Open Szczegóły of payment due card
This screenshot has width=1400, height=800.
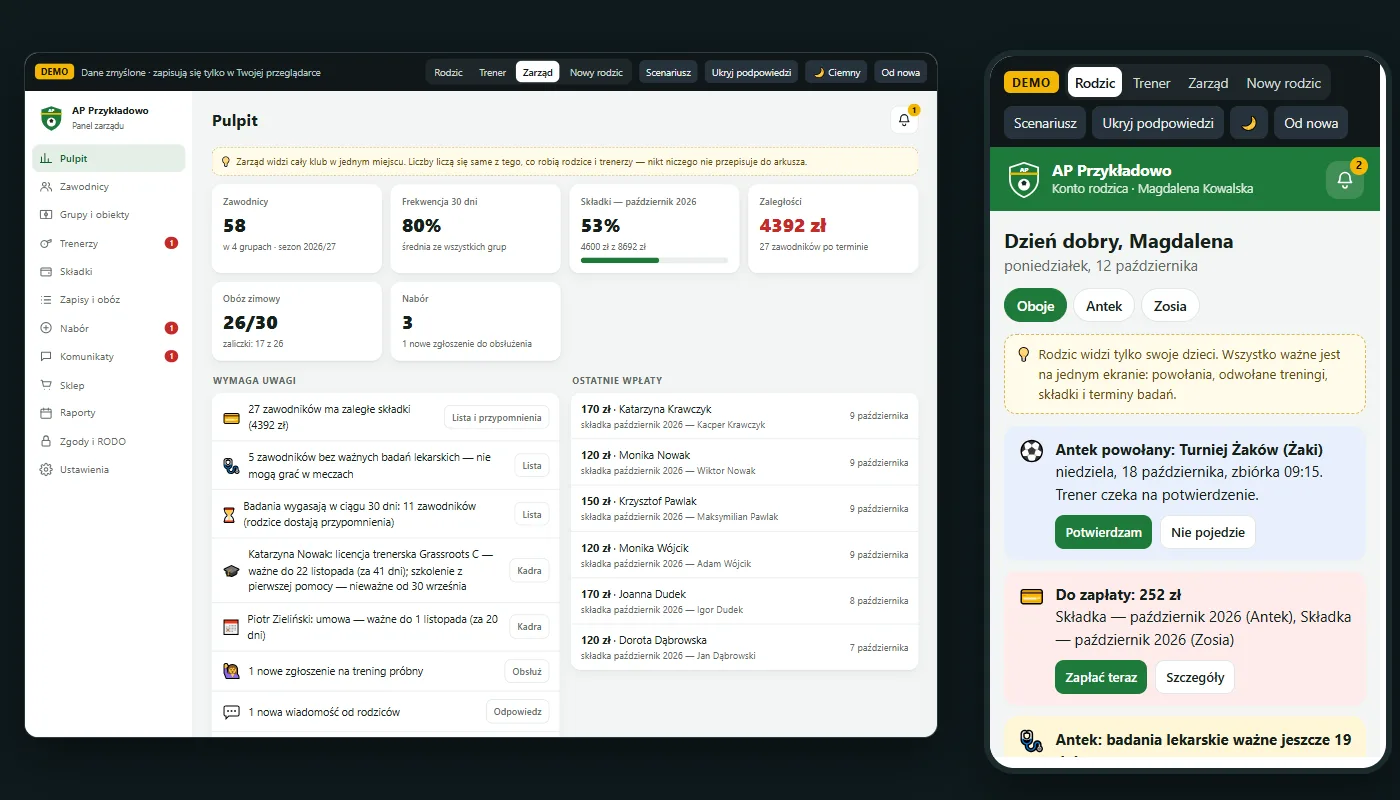(1195, 677)
